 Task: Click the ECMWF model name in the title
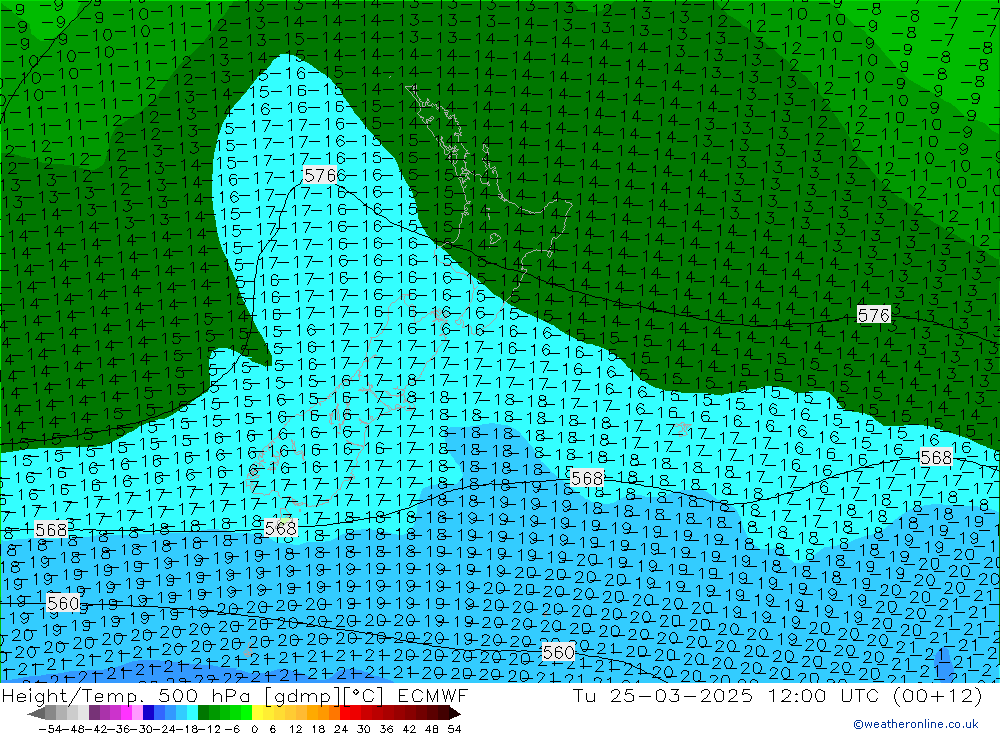click(x=432, y=695)
